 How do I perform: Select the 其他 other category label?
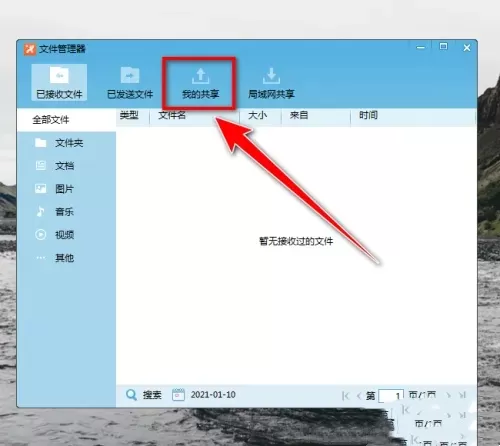pos(64,258)
